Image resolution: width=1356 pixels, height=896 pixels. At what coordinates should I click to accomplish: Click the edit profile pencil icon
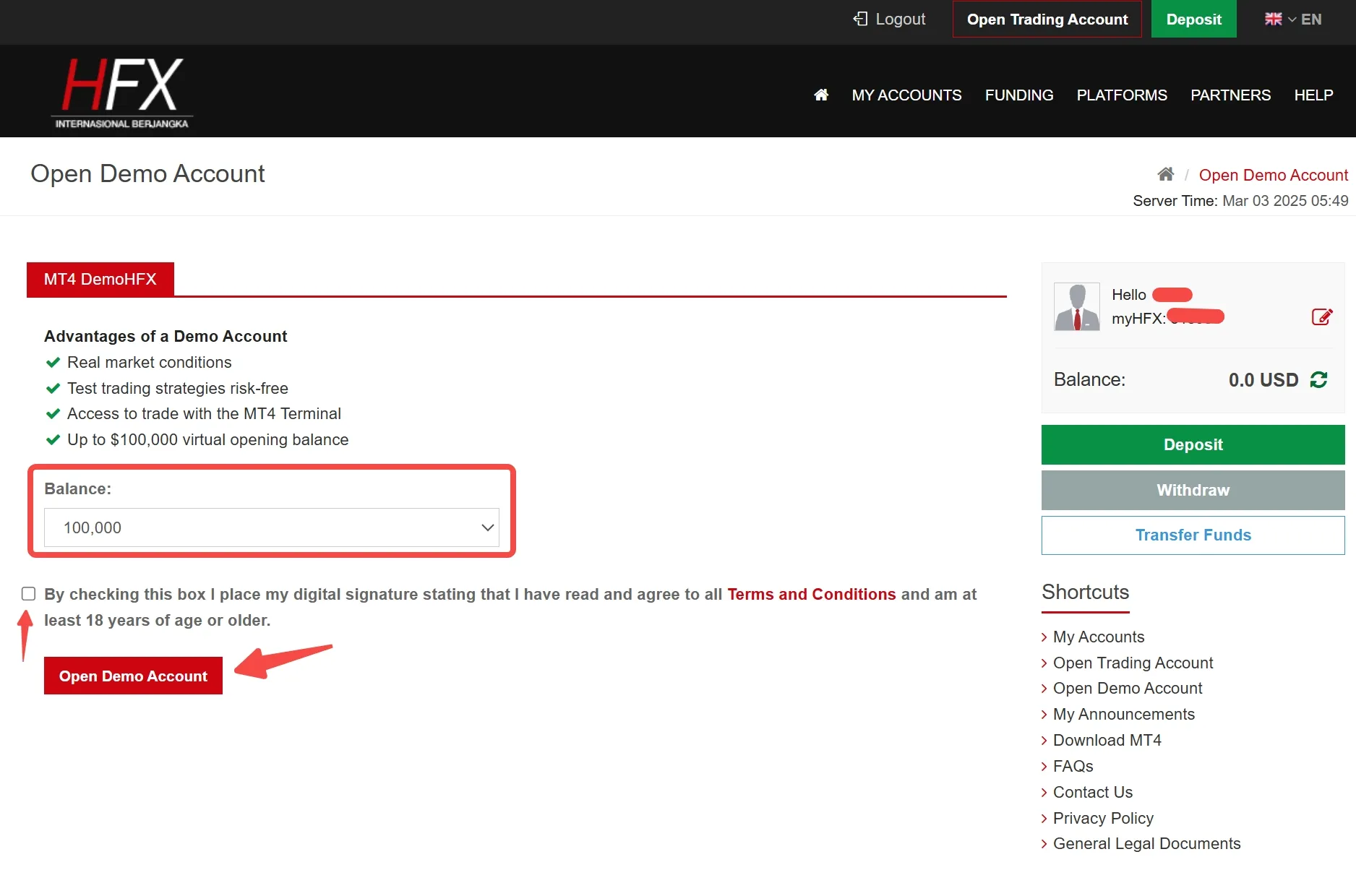tap(1322, 317)
